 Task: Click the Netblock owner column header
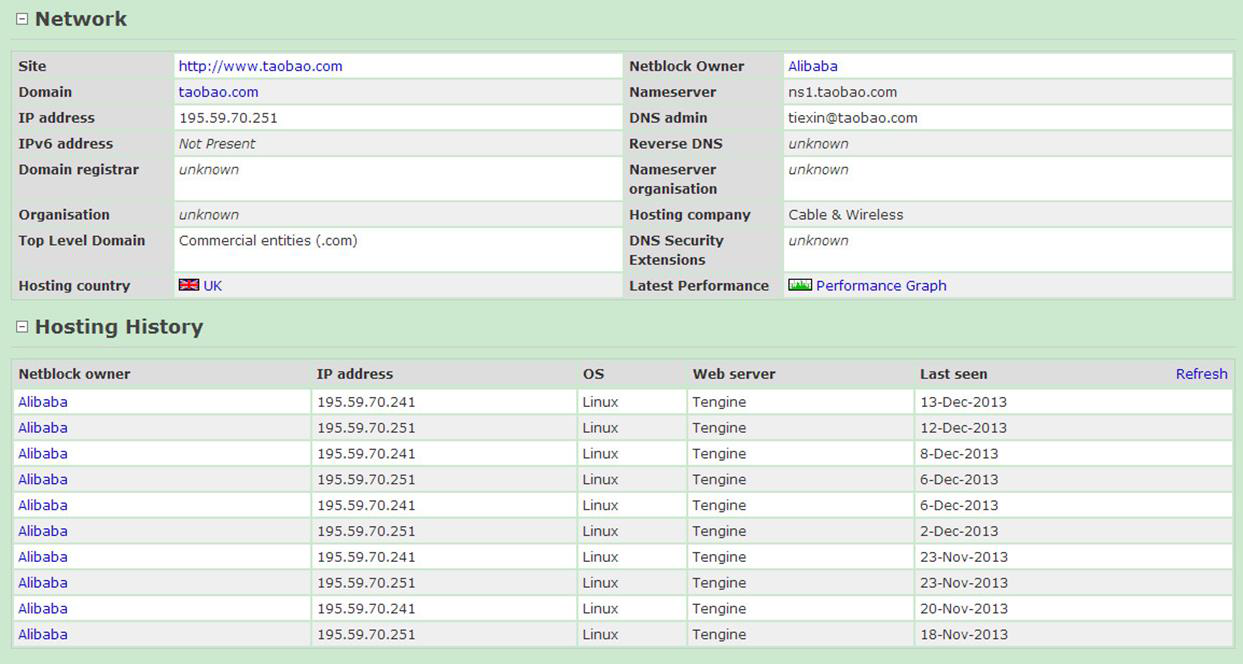[74, 374]
